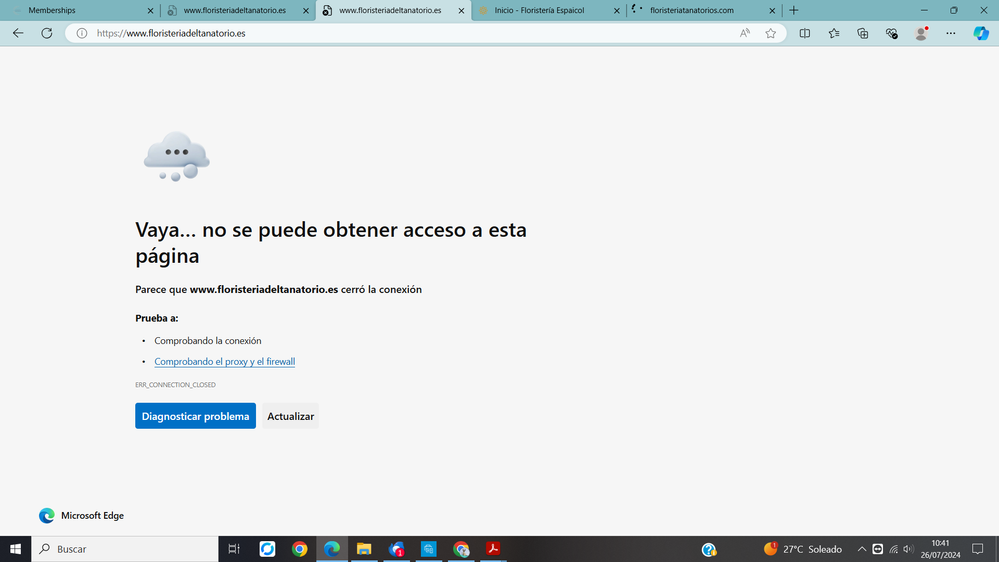Expand hidden system tray icons chevron
The image size is (999, 562).
862,549
